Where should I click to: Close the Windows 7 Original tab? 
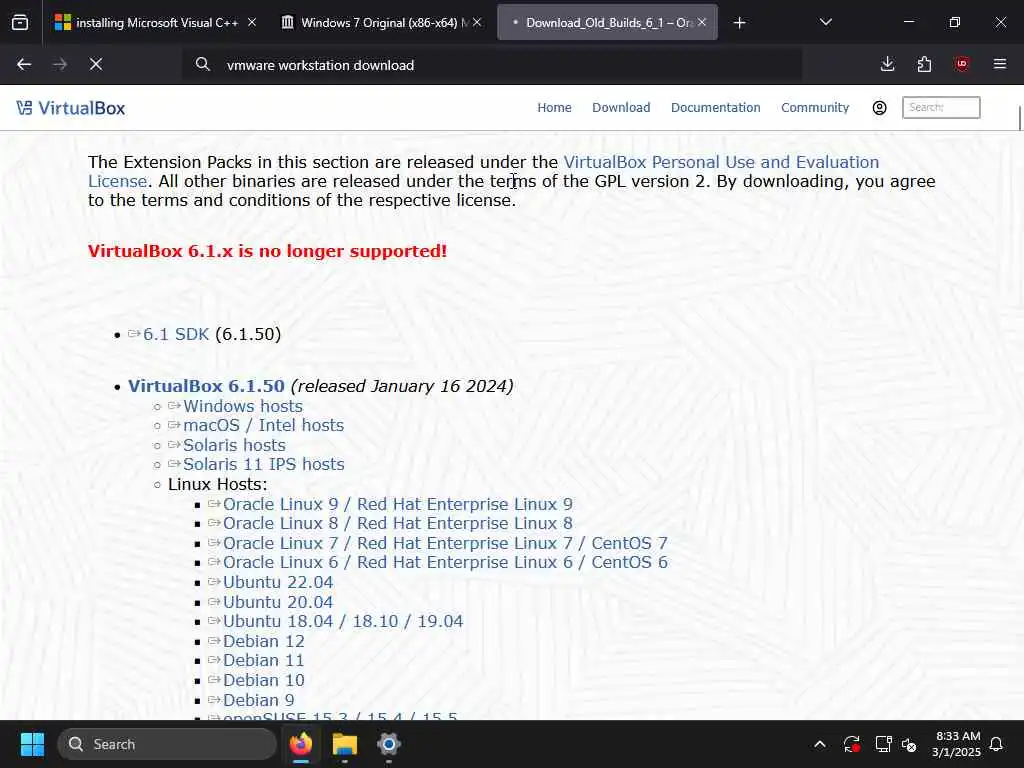(477, 22)
